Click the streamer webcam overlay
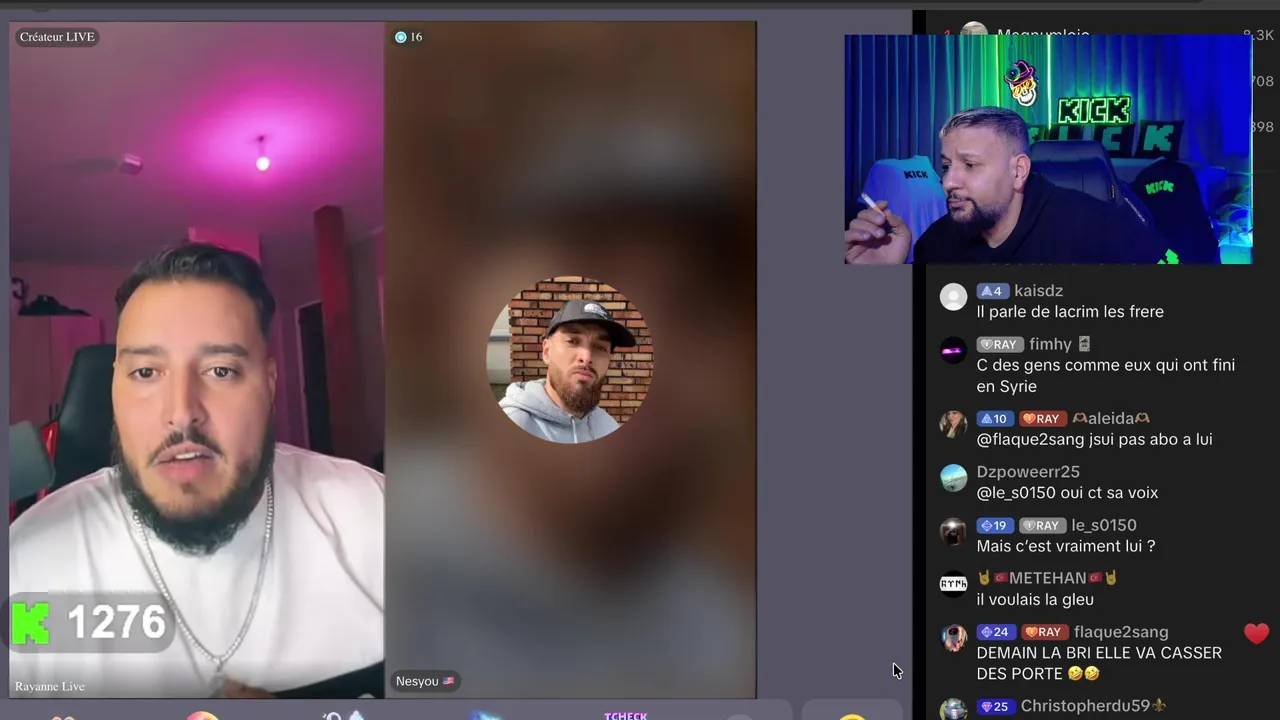Image resolution: width=1280 pixels, height=720 pixels. pos(1048,150)
